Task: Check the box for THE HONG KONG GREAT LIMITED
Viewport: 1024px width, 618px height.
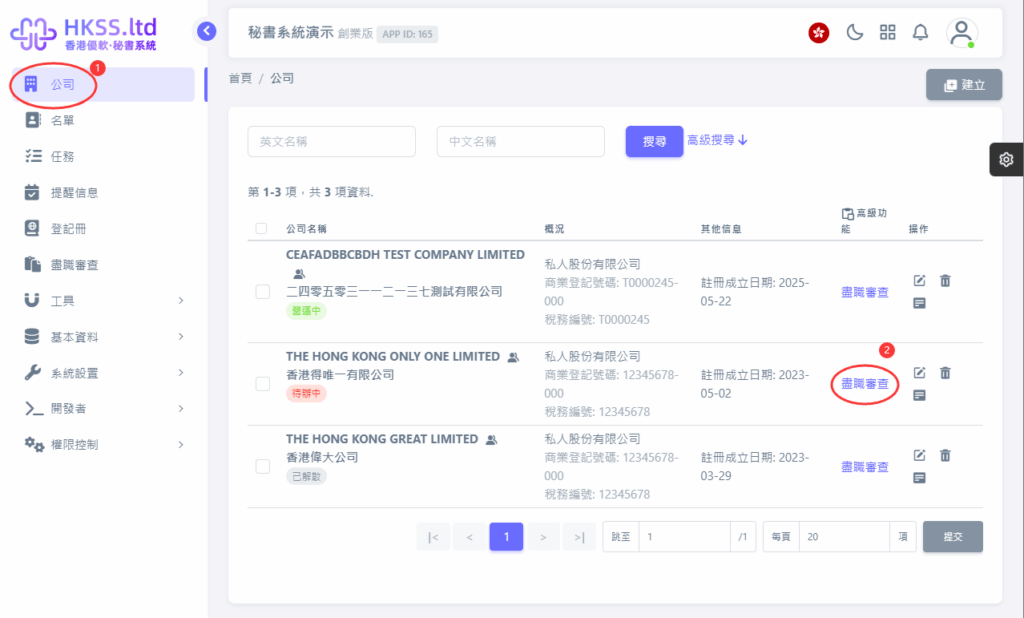Action: 262,466
